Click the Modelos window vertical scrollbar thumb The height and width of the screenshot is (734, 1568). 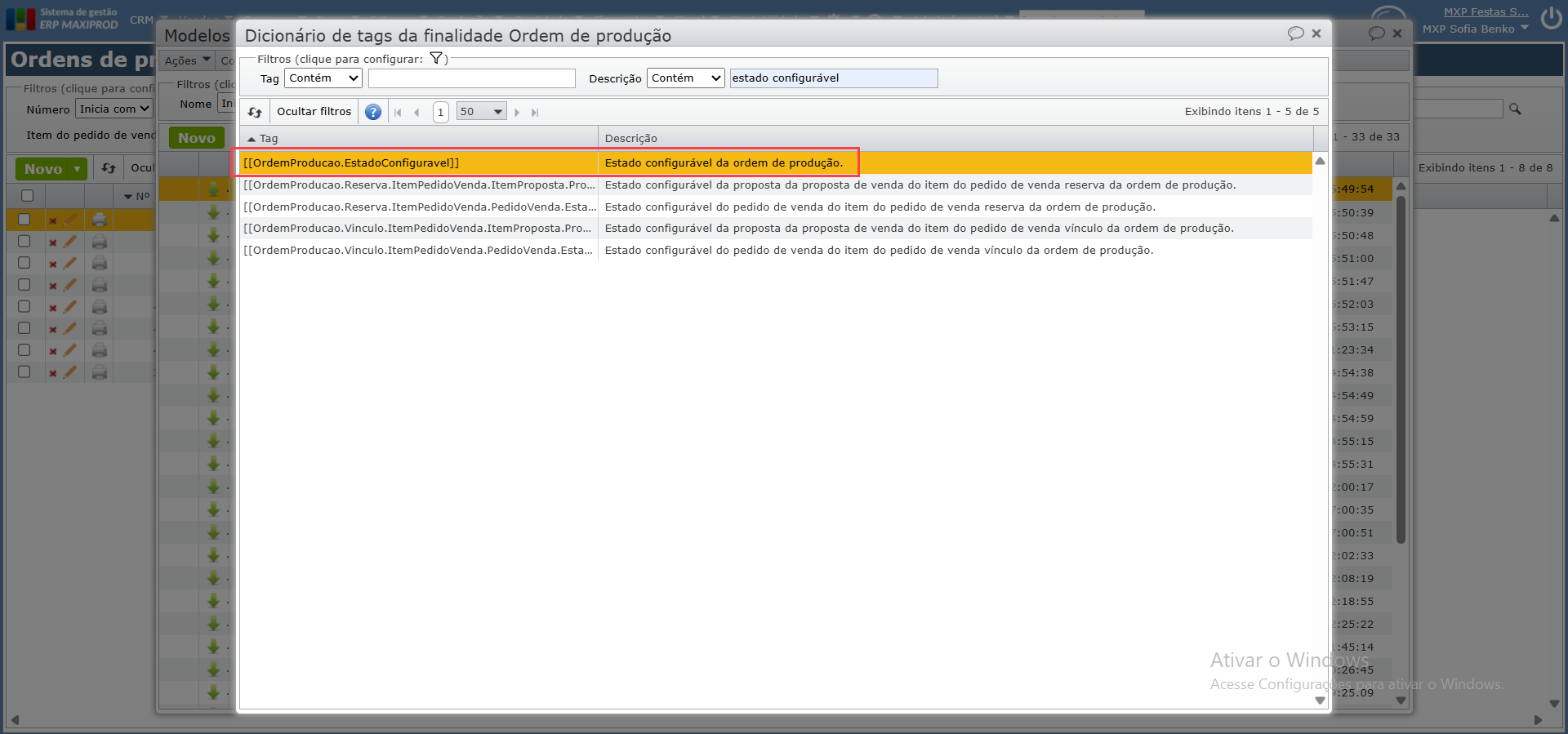point(1401,369)
